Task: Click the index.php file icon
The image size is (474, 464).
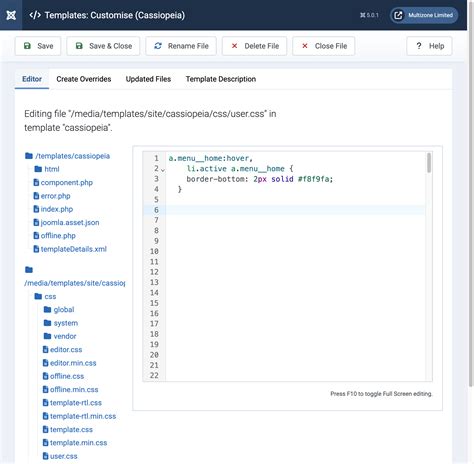Action: [x=36, y=209]
